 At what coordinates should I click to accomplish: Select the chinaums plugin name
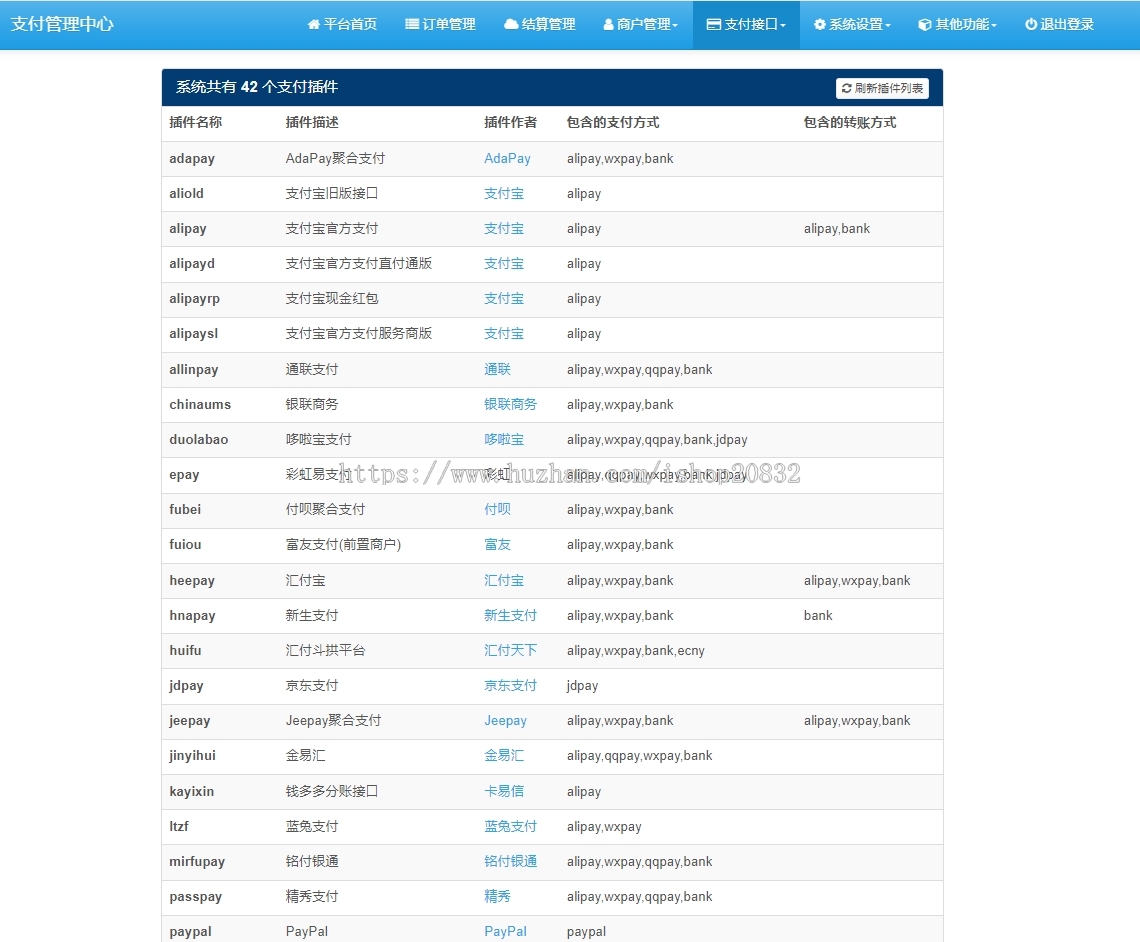click(x=200, y=404)
